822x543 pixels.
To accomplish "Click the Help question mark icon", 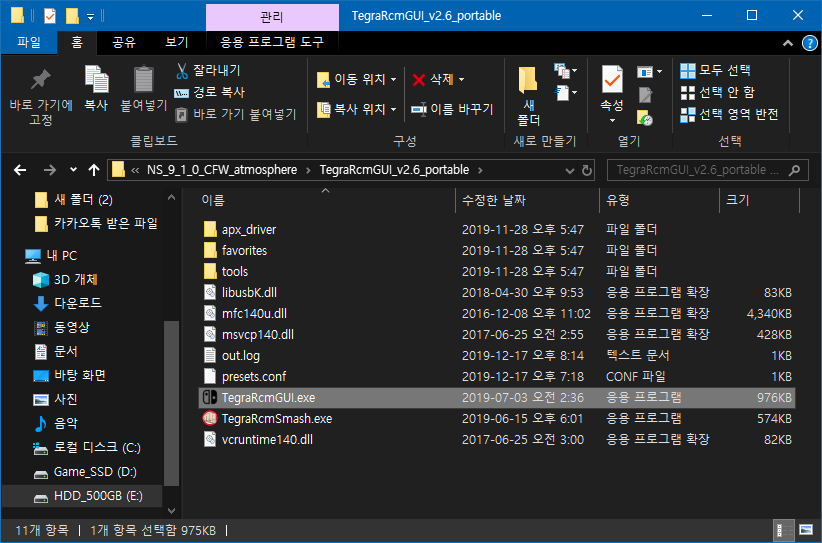I will [x=809, y=43].
